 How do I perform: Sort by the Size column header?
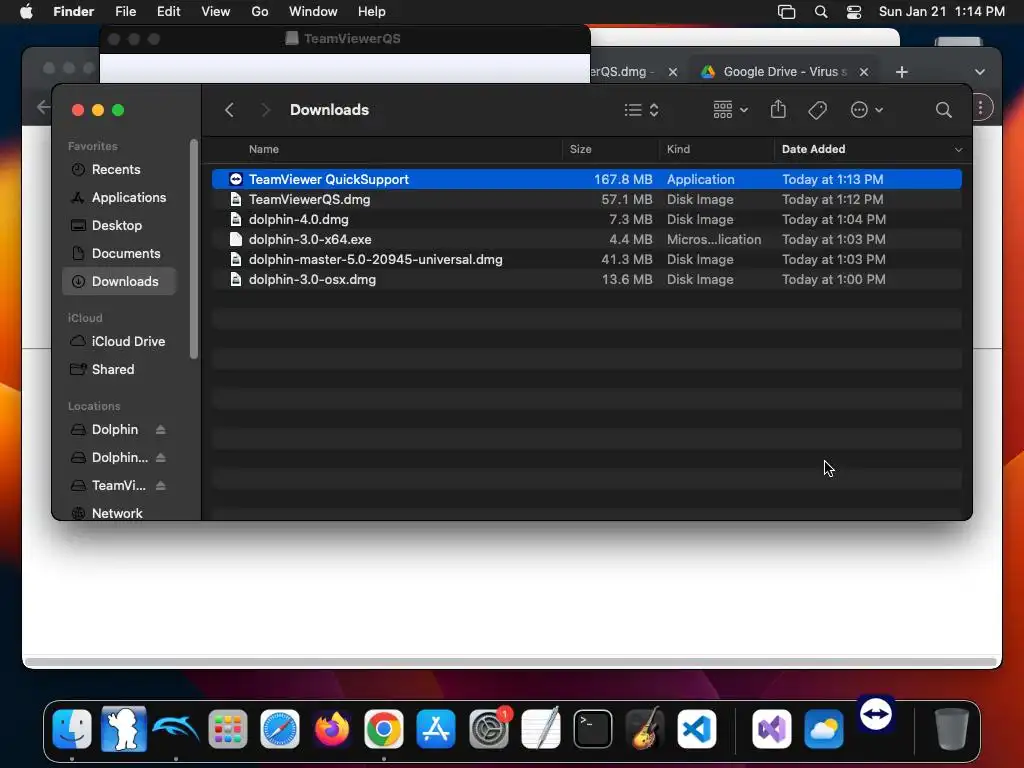(x=581, y=149)
